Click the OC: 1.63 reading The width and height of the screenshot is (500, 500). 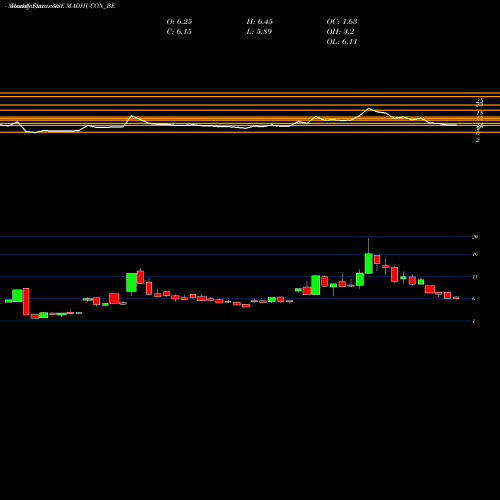[x=342, y=22]
